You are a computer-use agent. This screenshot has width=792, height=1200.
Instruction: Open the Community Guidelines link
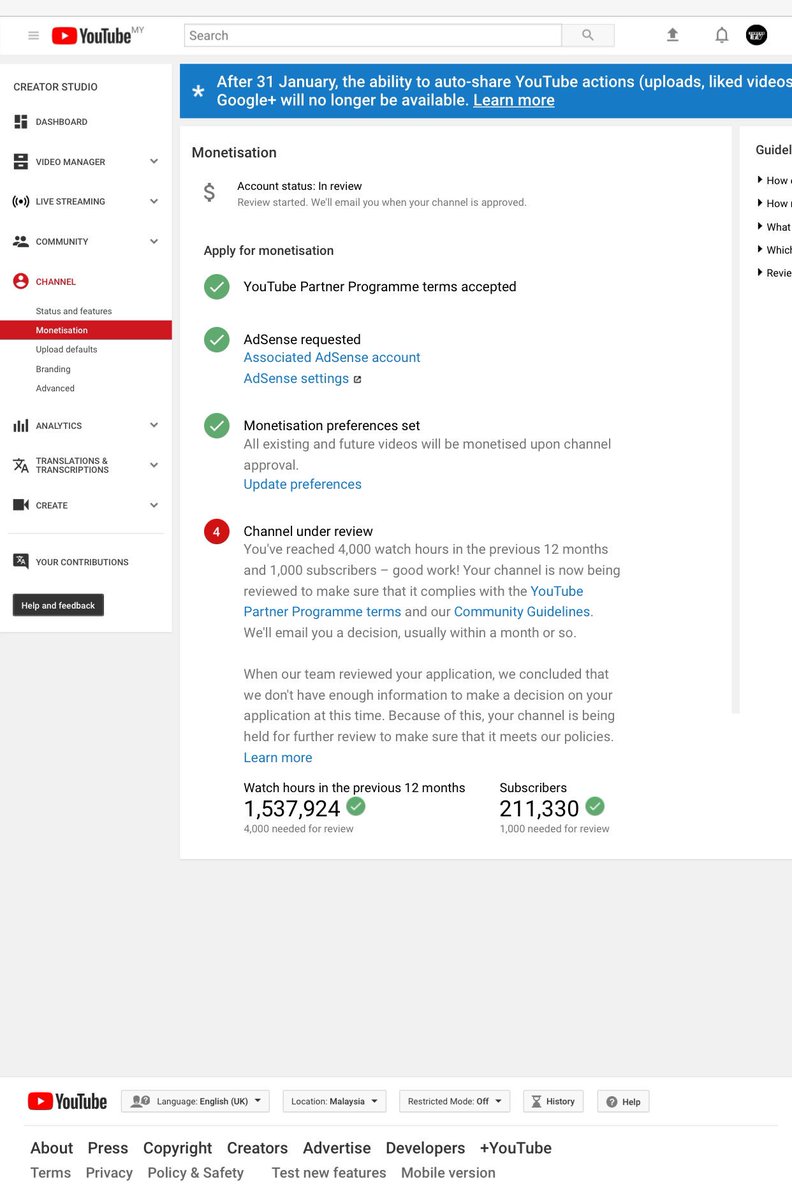523,611
